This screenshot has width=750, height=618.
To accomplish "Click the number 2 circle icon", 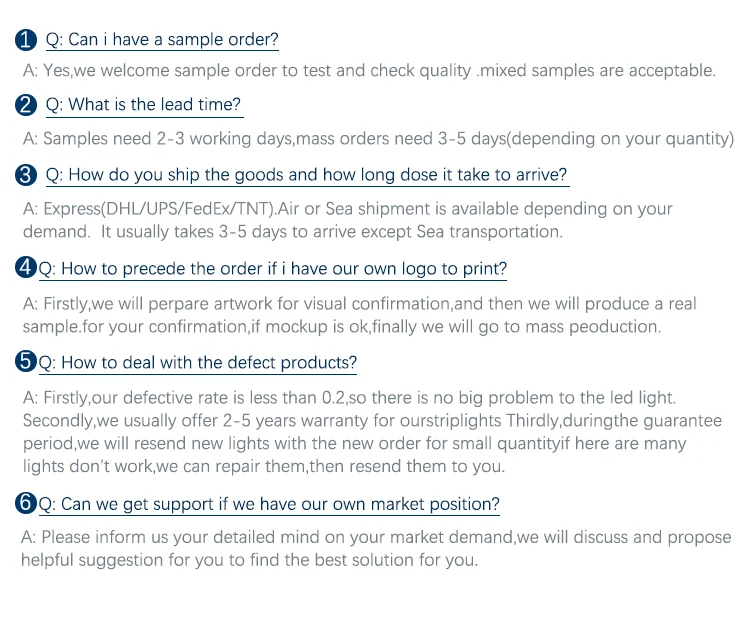I will click(x=27, y=105).
